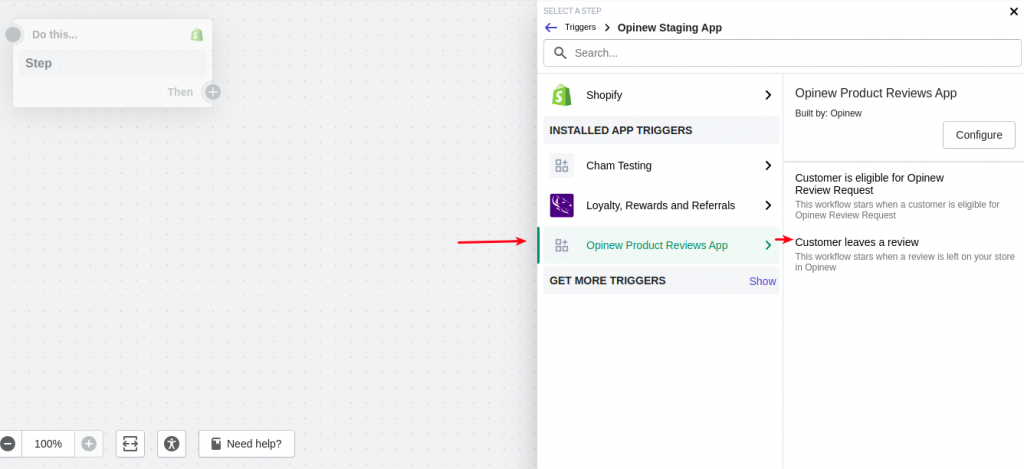Click the Select a Step header text

click(x=573, y=11)
